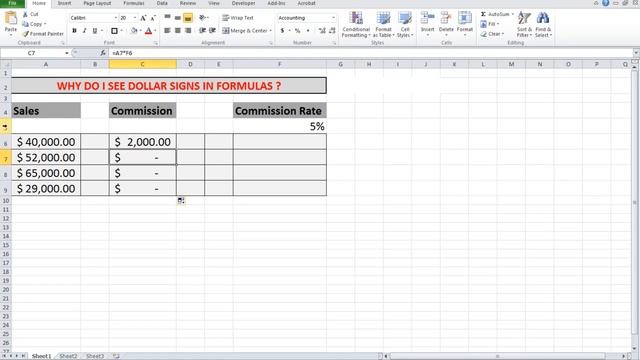Switch to the Page Layout tab
The height and width of the screenshot is (360, 640).
click(97, 3)
